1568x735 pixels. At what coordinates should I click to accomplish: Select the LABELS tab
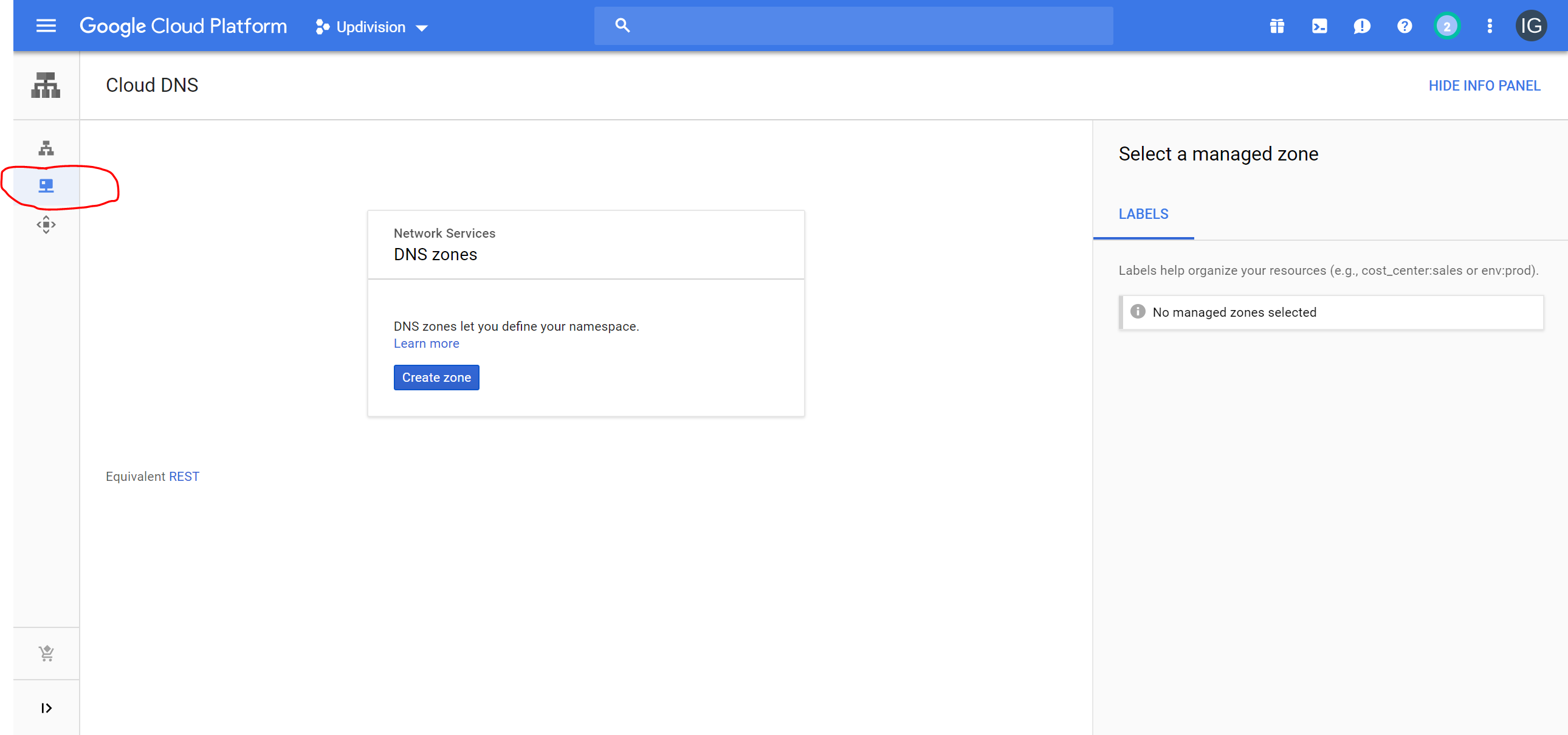1143,215
